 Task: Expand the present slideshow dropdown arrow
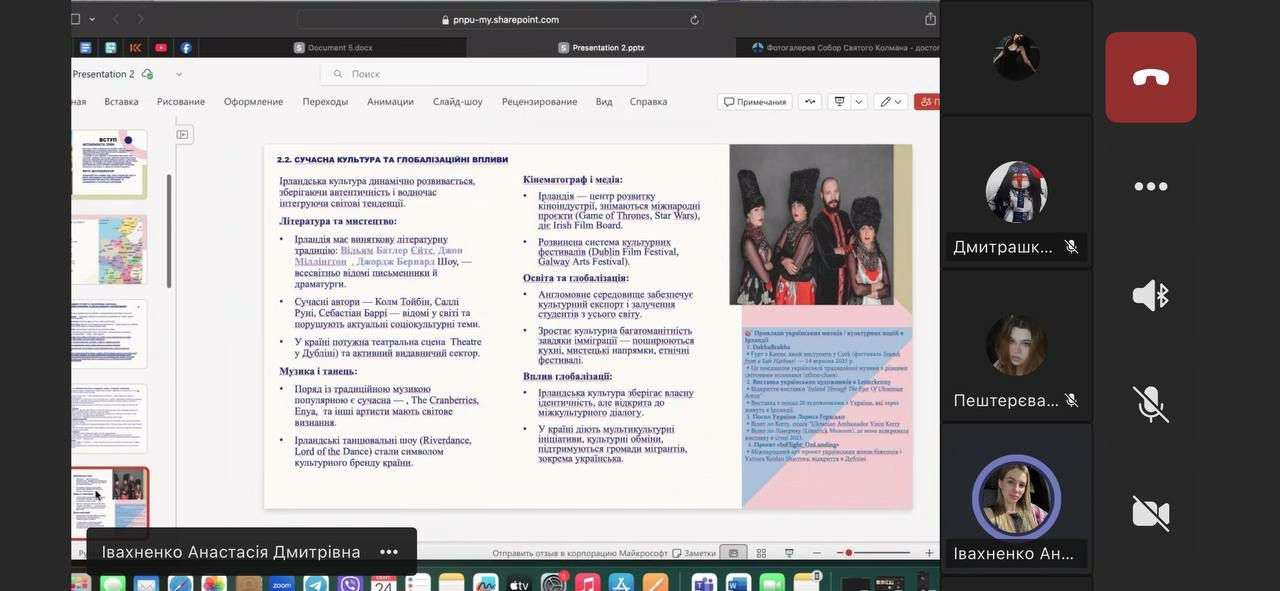coord(859,102)
